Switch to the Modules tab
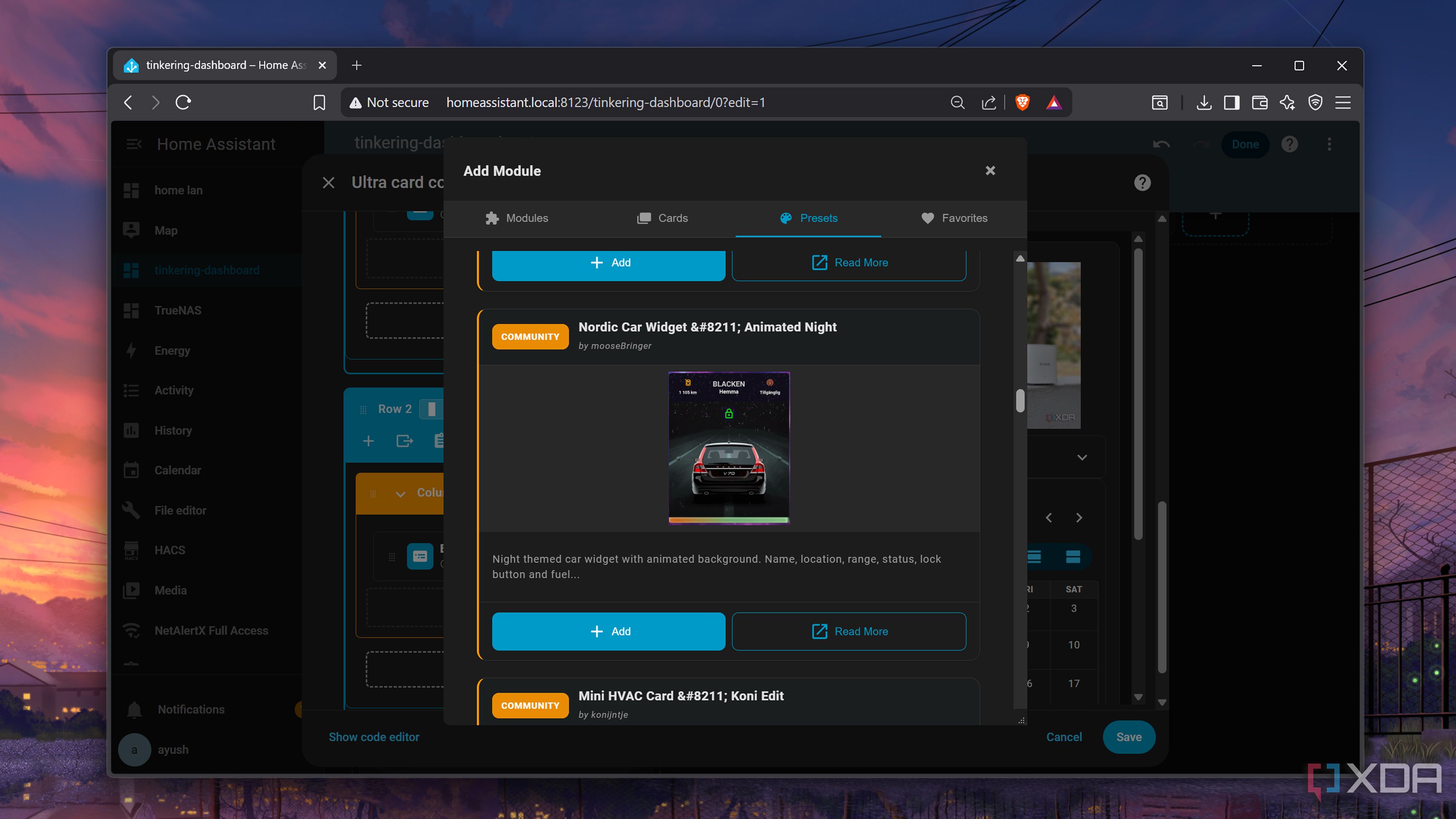The image size is (1456, 819). pyautogui.click(x=516, y=218)
